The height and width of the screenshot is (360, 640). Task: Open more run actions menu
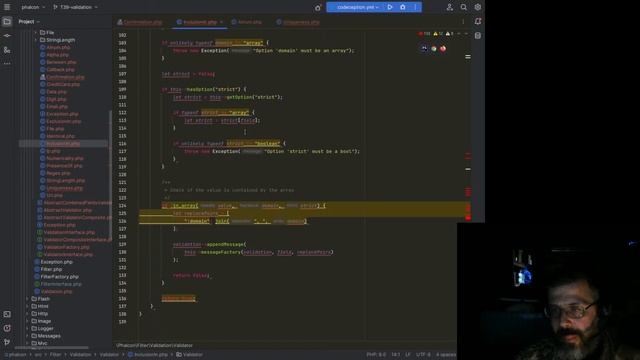coord(416,7)
